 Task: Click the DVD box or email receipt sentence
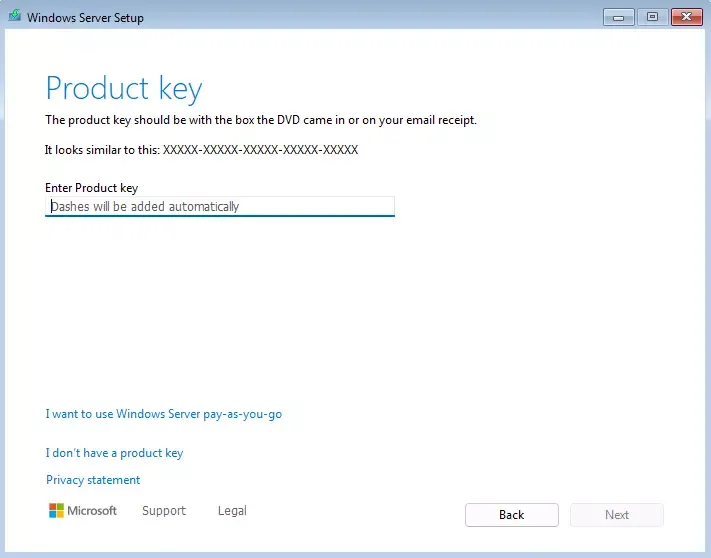coord(261,120)
